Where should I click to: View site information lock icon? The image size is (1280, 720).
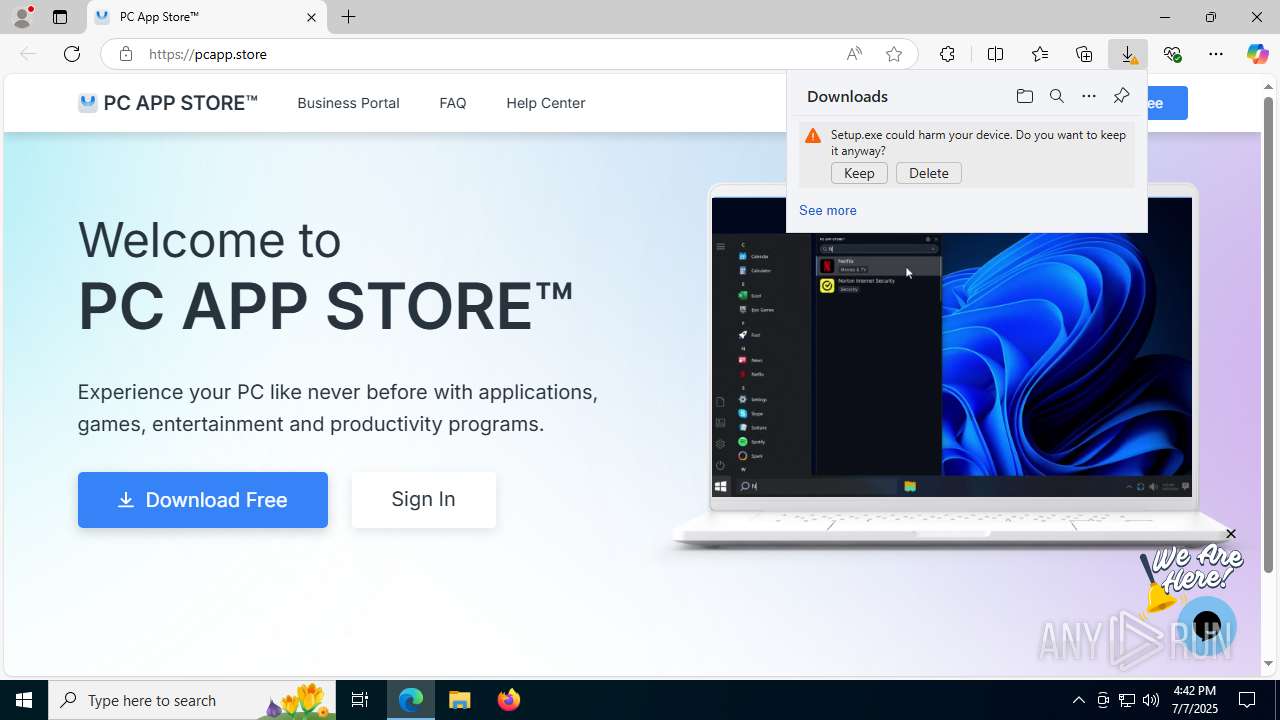pos(125,54)
